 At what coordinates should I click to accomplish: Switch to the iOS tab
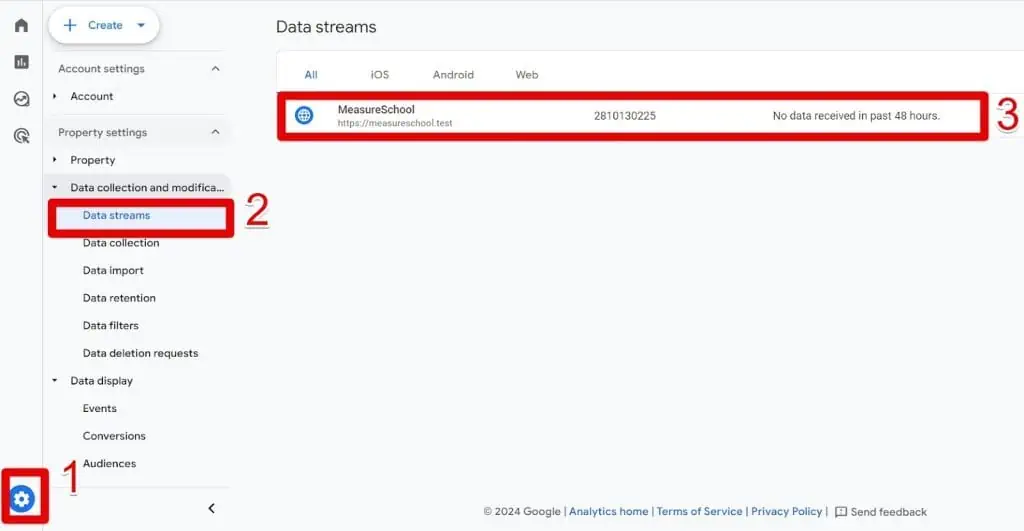(x=380, y=74)
